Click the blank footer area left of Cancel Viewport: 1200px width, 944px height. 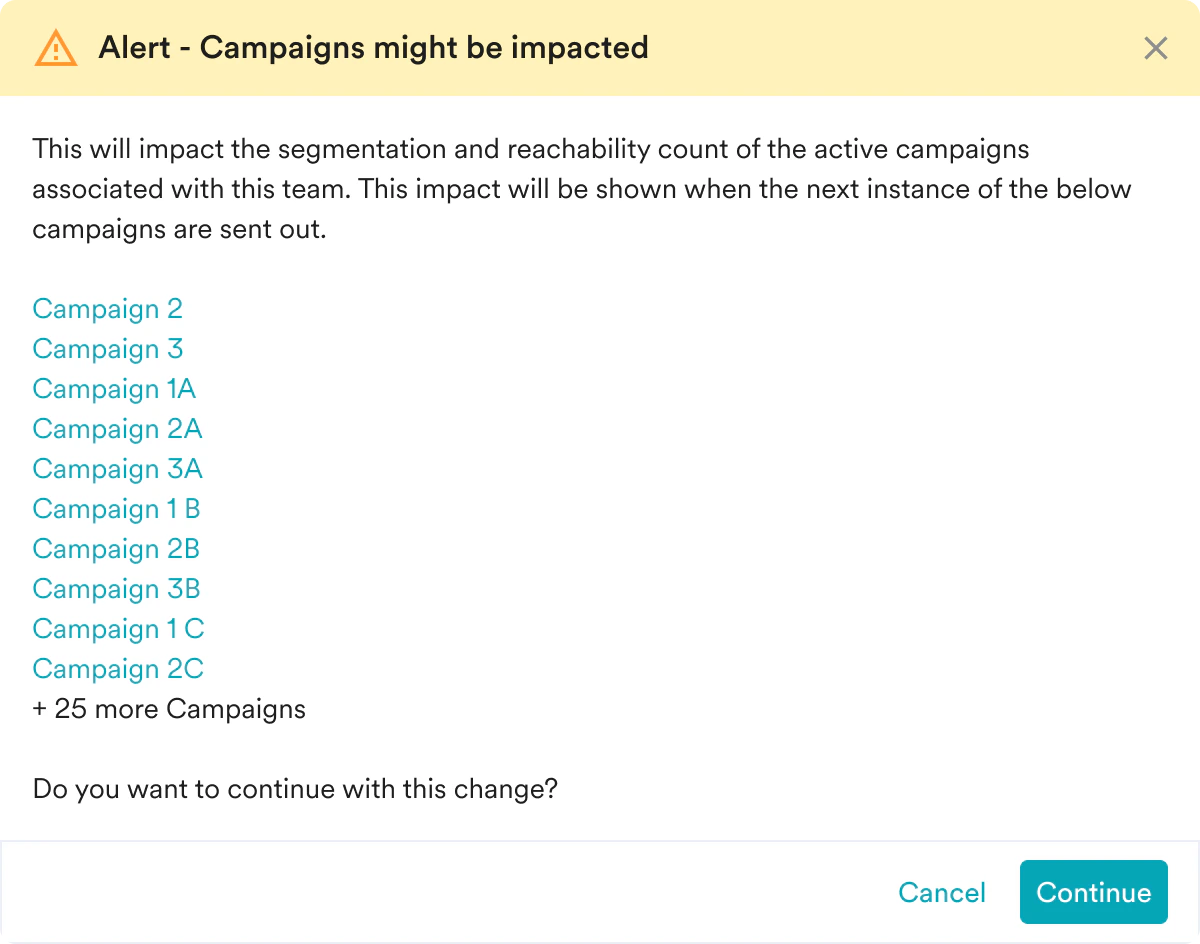450,892
